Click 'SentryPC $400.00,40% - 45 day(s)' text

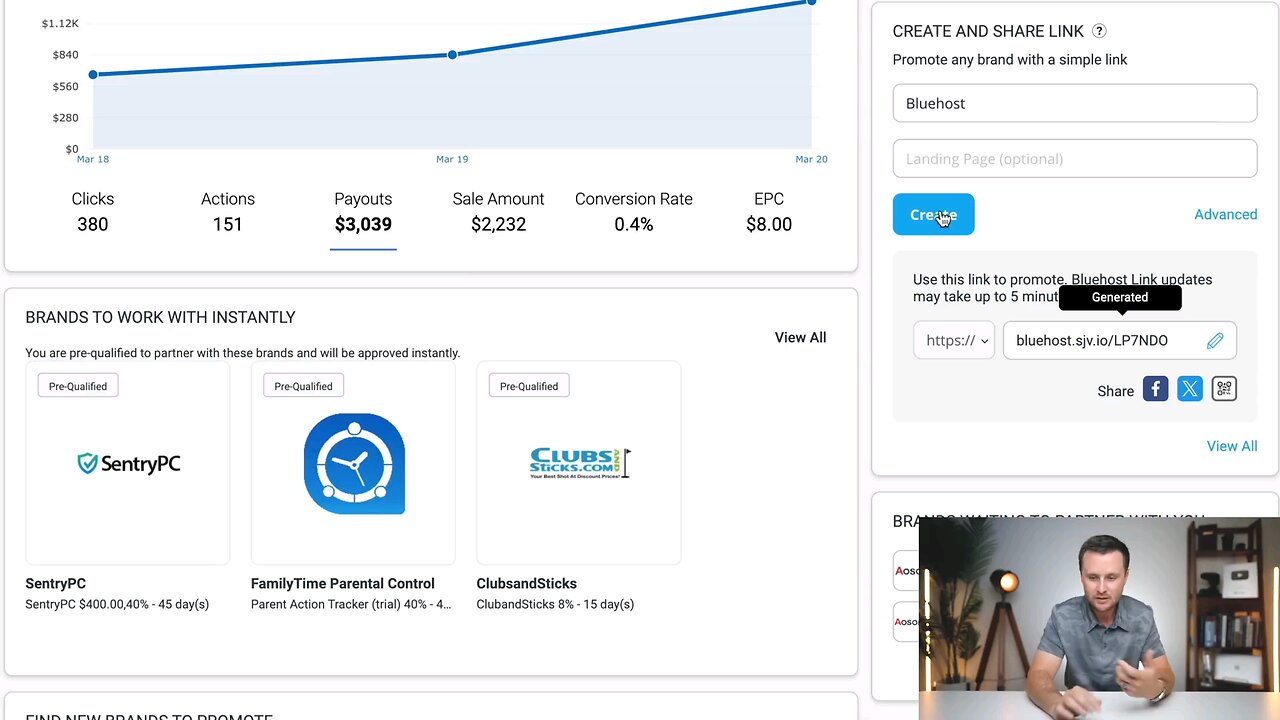(117, 604)
